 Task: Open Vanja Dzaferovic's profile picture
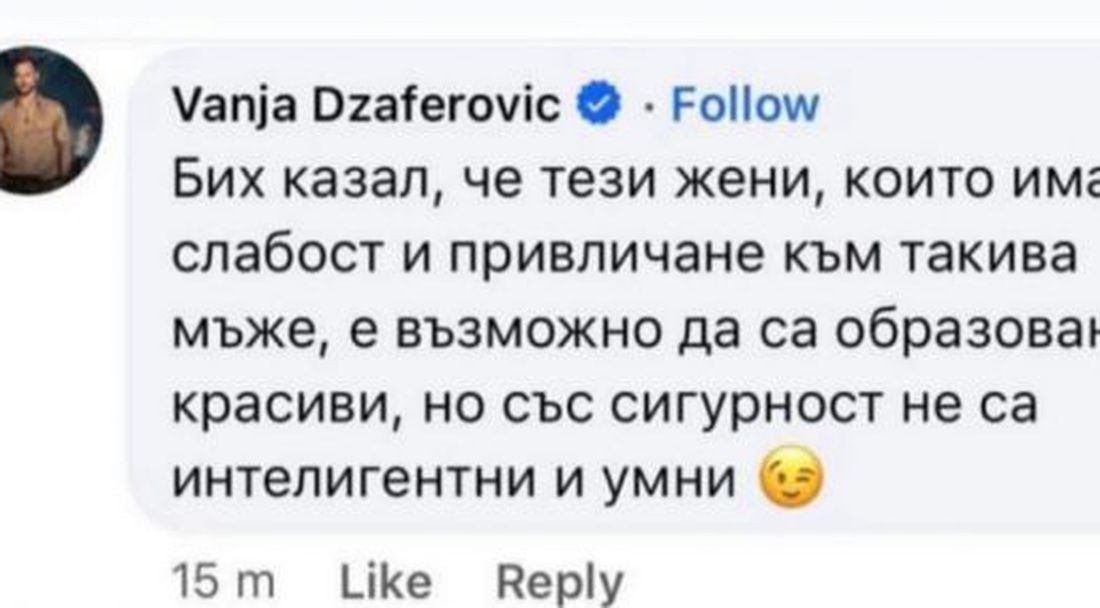click(50, 119)
